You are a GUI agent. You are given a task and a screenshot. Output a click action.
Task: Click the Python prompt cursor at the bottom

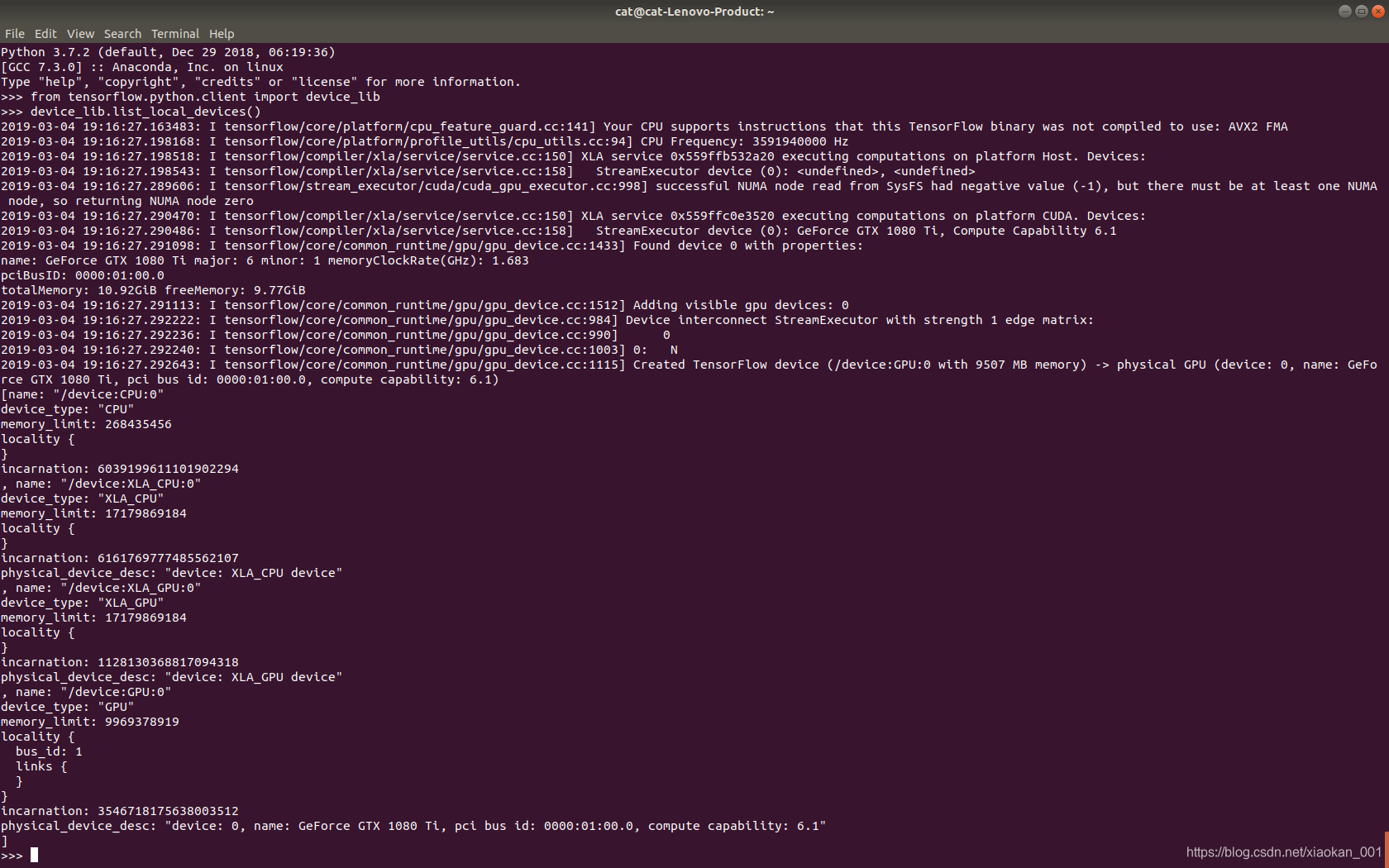[34, 855]
